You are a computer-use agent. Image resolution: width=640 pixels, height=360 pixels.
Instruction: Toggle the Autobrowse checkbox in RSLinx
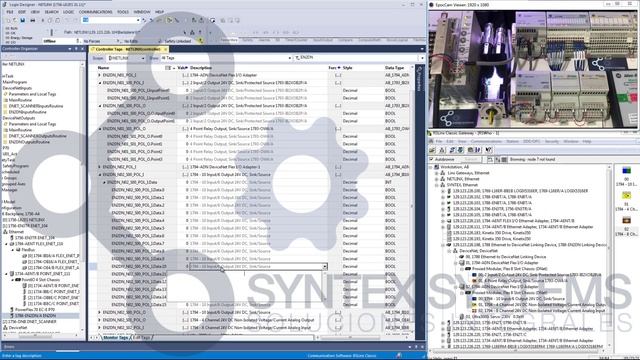pos(431,160)
